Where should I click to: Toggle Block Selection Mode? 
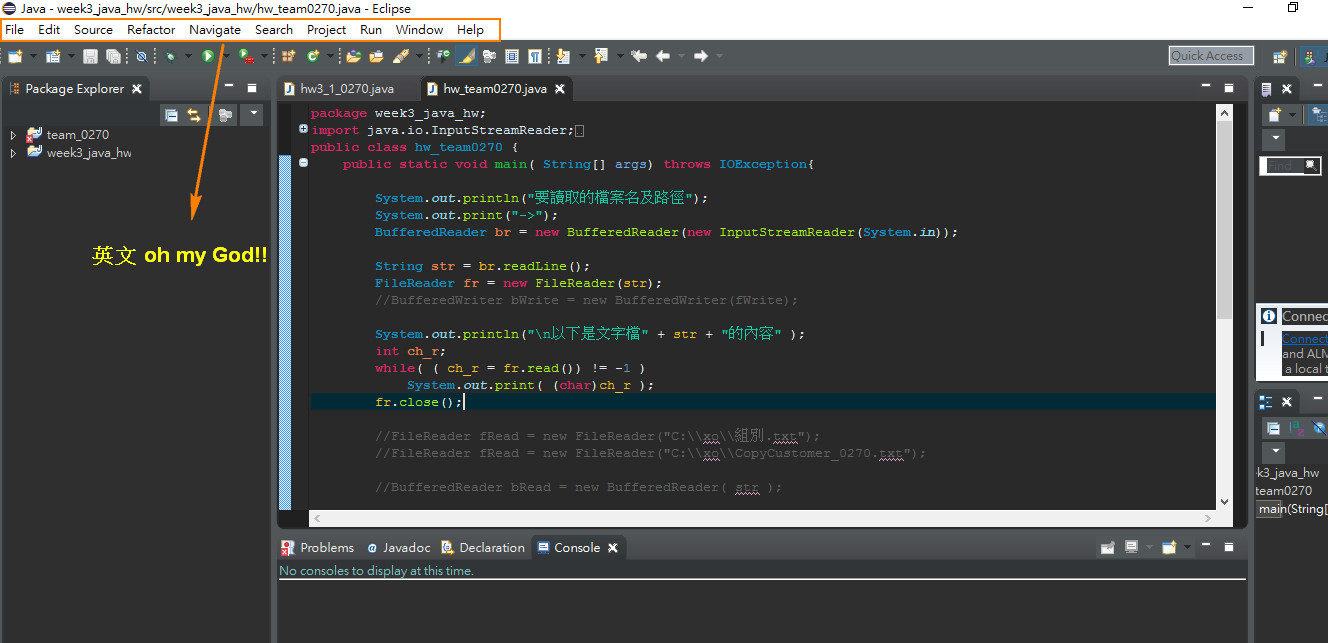point(512,56)
